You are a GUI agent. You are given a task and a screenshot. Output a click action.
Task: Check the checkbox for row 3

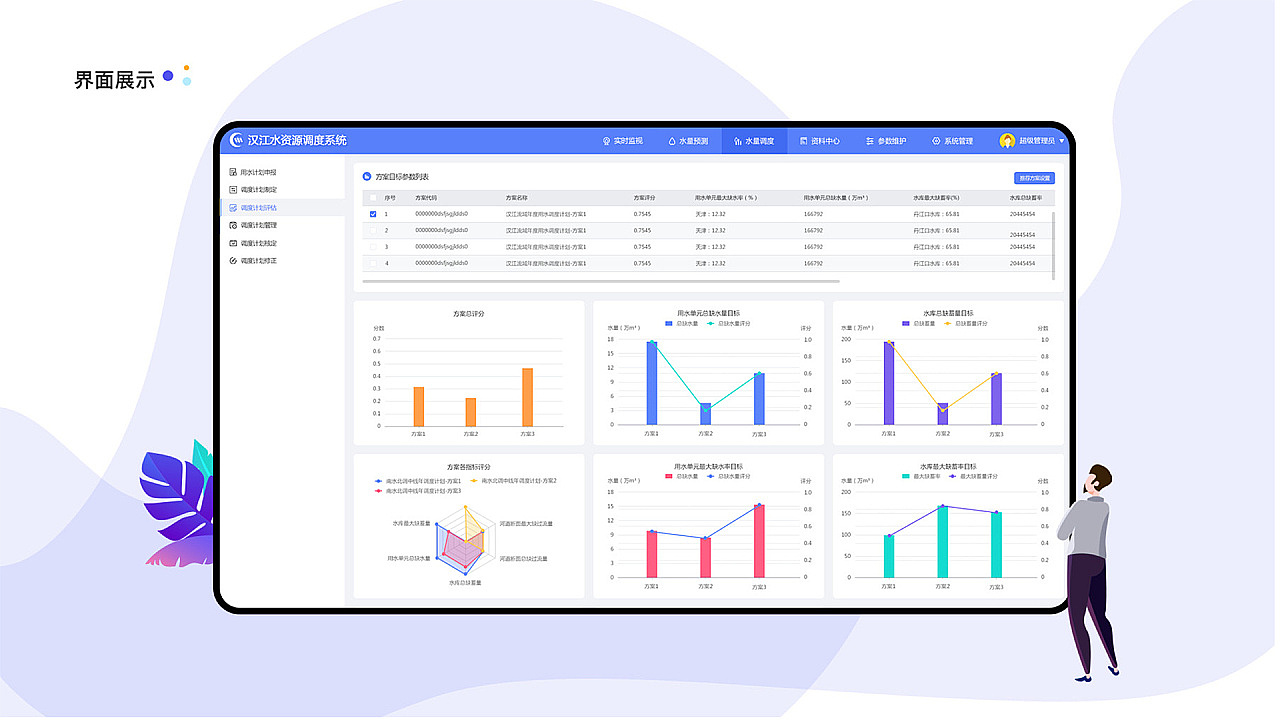click(x=373, y=246)
